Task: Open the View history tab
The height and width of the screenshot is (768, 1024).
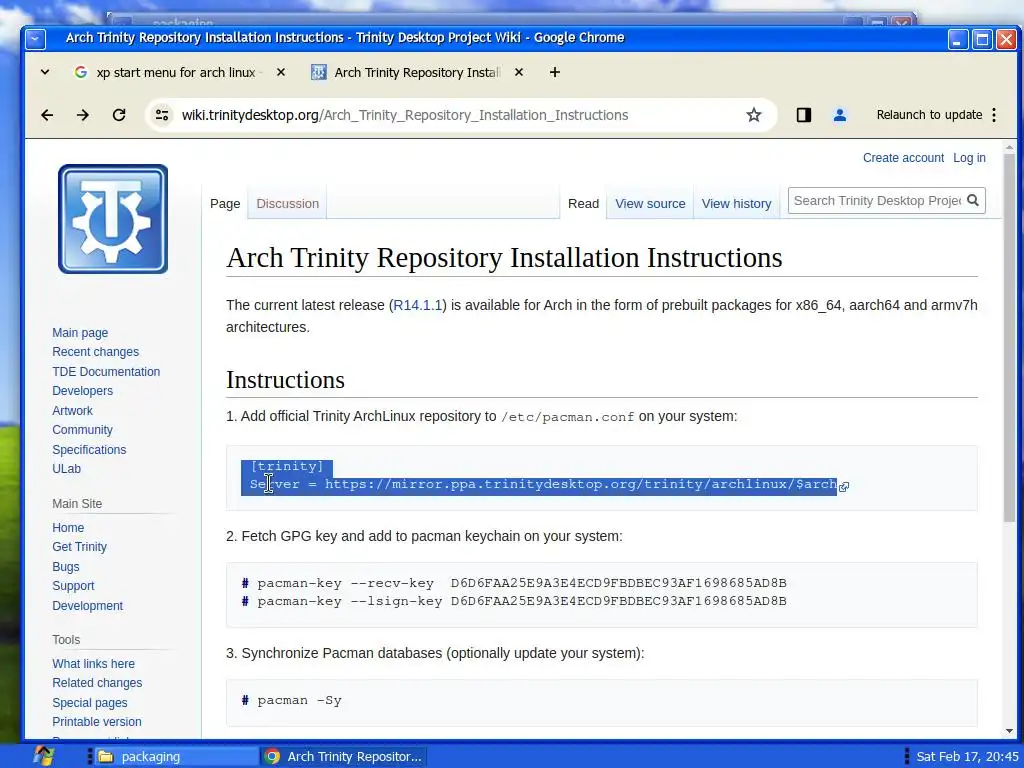Action: [736, 204]
